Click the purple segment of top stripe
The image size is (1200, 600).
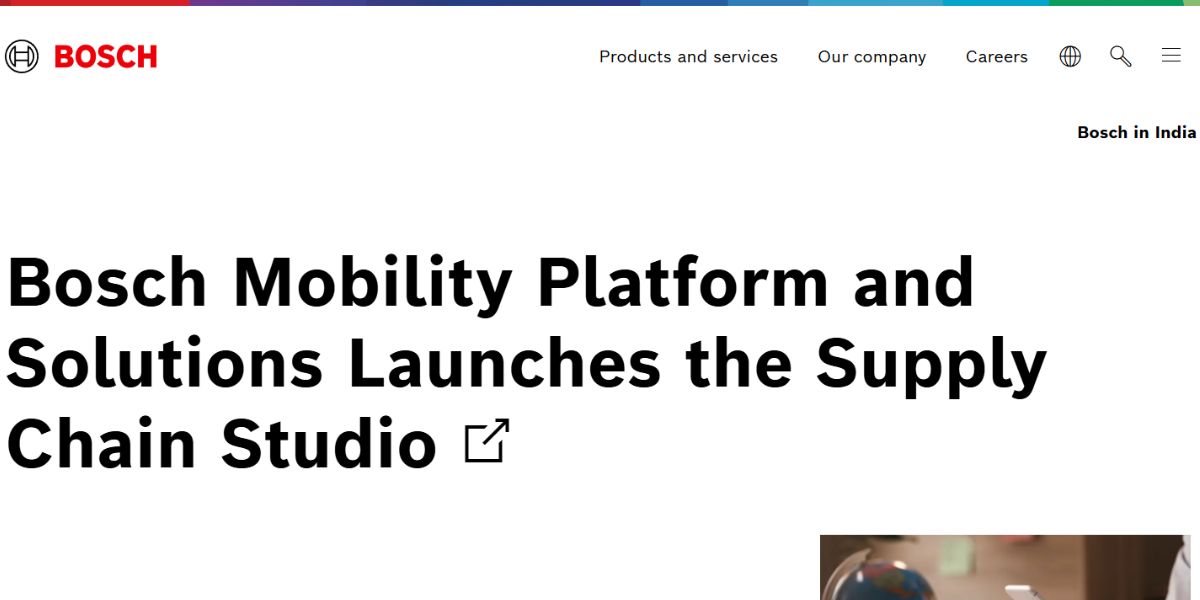(277, 3)
